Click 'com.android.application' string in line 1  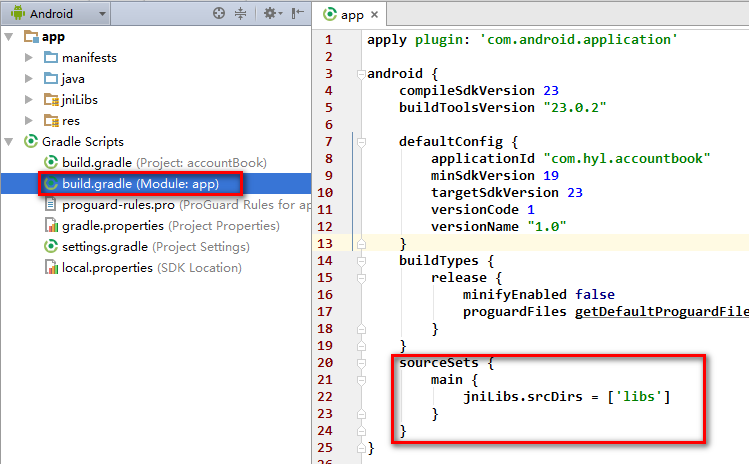pyautogui.click(x=578, y=40)
